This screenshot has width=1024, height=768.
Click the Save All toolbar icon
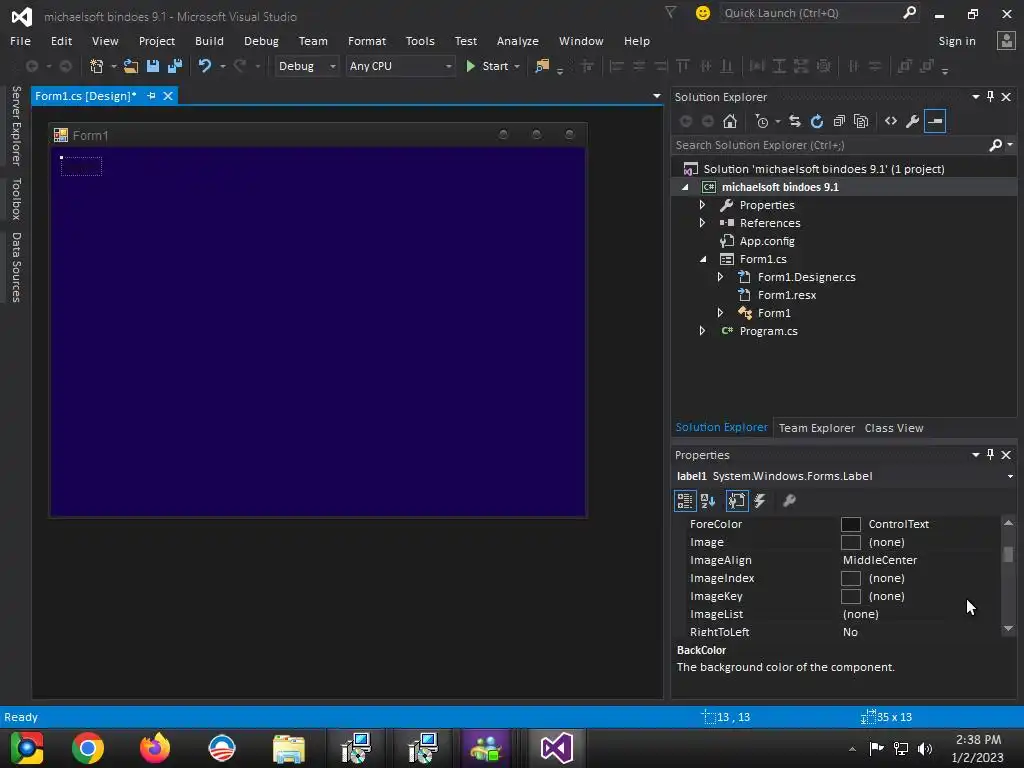pos(175,66)
